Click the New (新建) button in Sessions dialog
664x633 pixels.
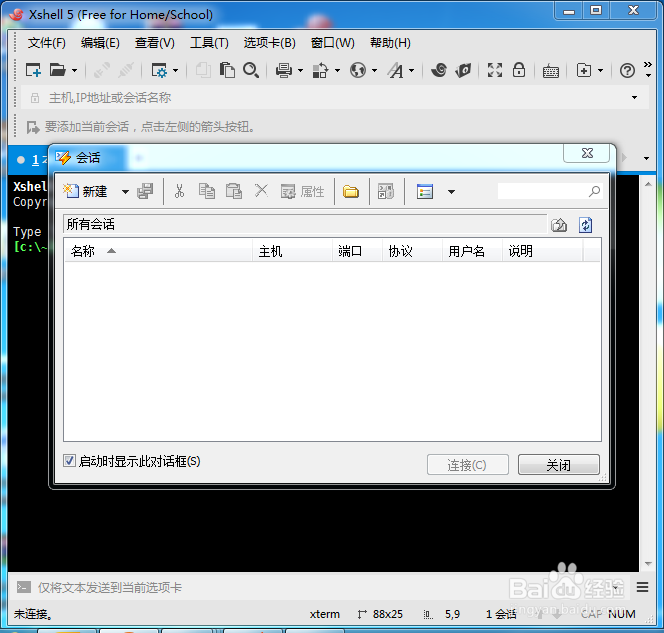click(85, 191)
